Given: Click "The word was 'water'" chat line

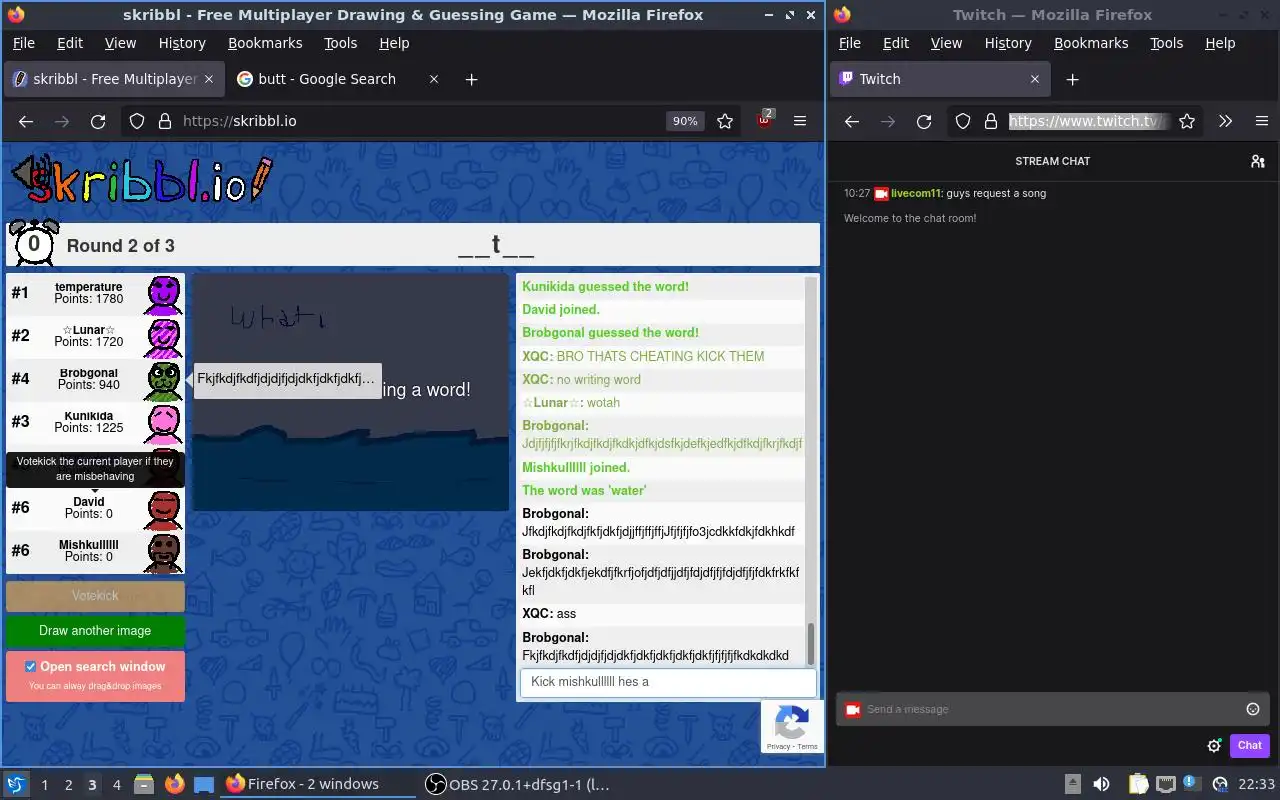Looking at the screenshot, I should click(584, 490).
